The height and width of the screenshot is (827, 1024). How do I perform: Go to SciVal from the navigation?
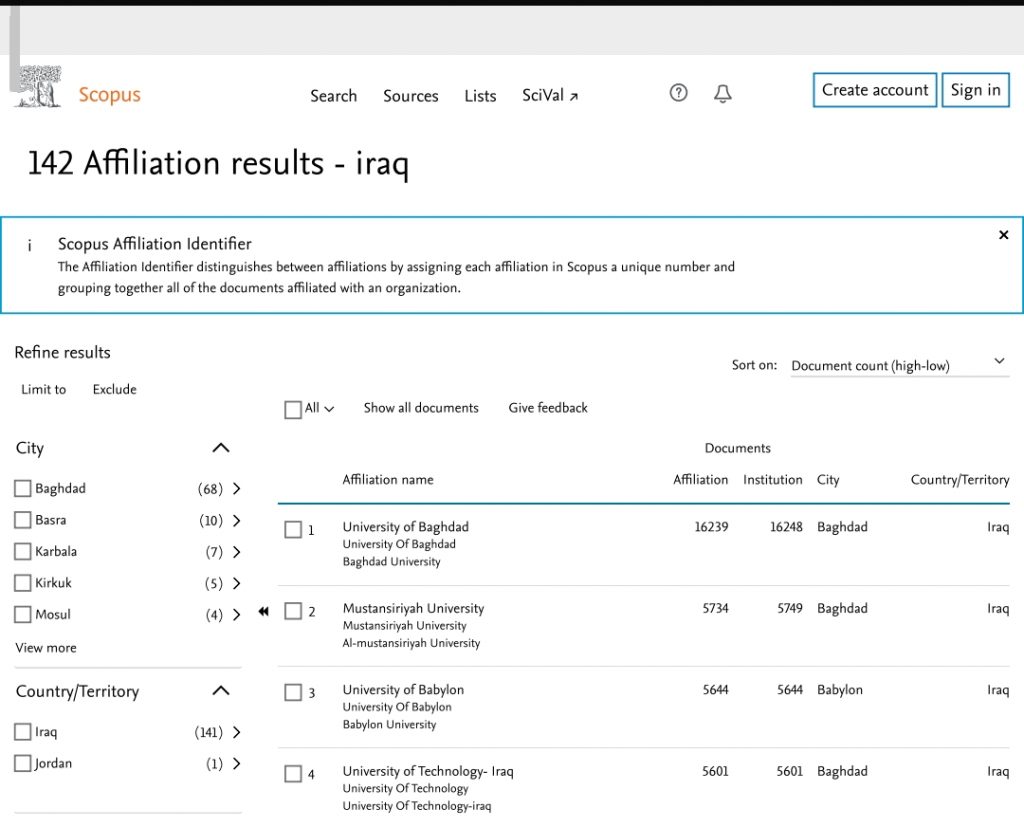pyautogui.click(x=549, y=96)
